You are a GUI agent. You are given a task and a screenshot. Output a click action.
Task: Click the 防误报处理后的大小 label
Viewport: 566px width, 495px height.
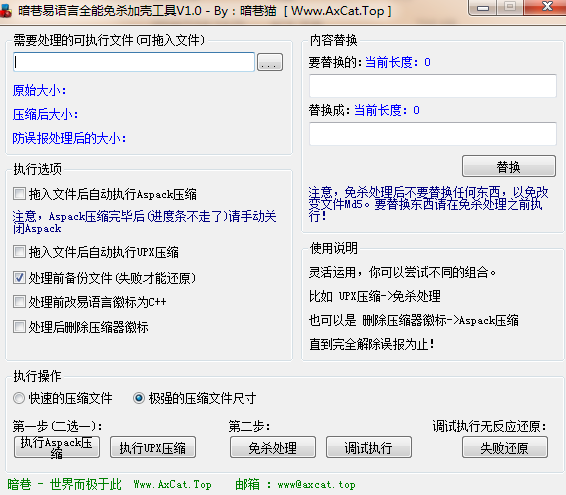tap(69, 138)
